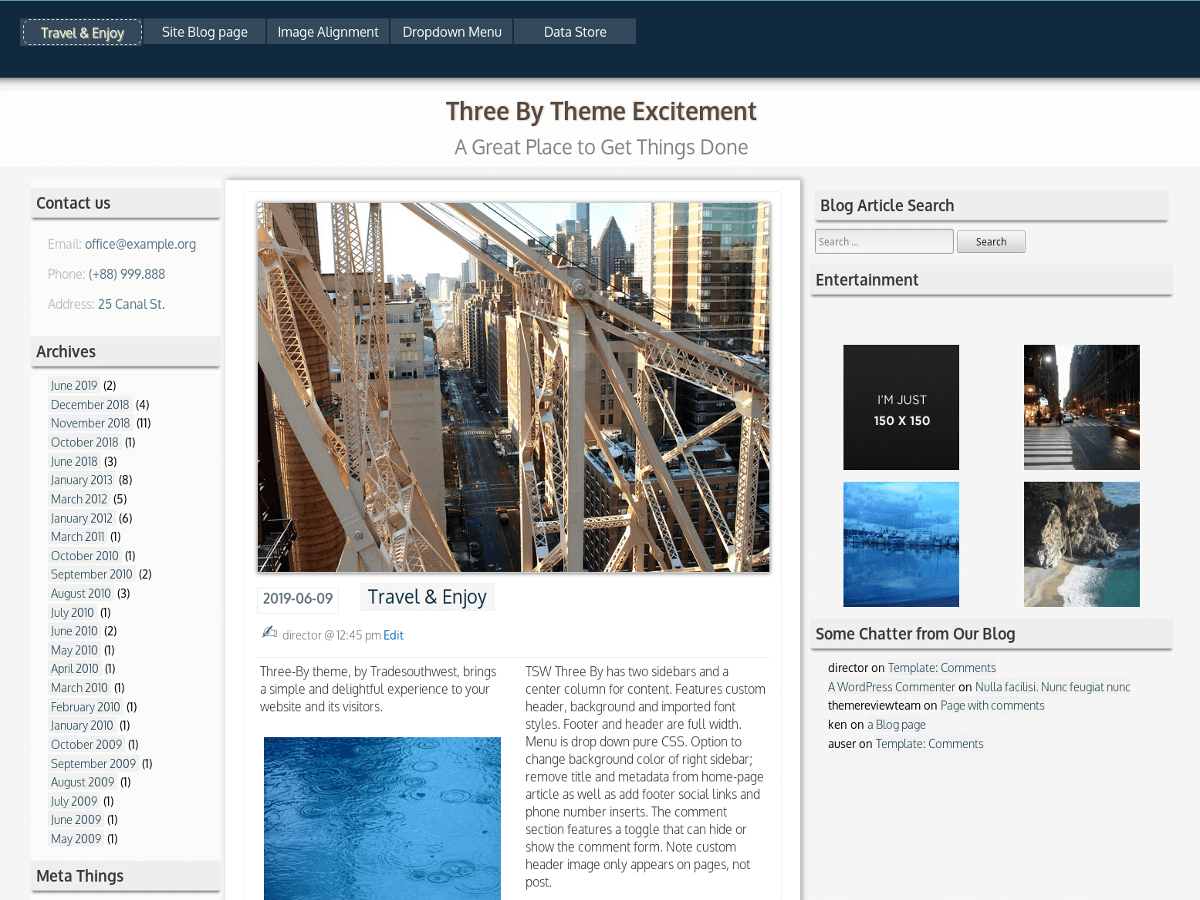Click the 'A Great Place to Get Things Done' tagline
Screen dimensions: 1200x900
pos(601,147)
